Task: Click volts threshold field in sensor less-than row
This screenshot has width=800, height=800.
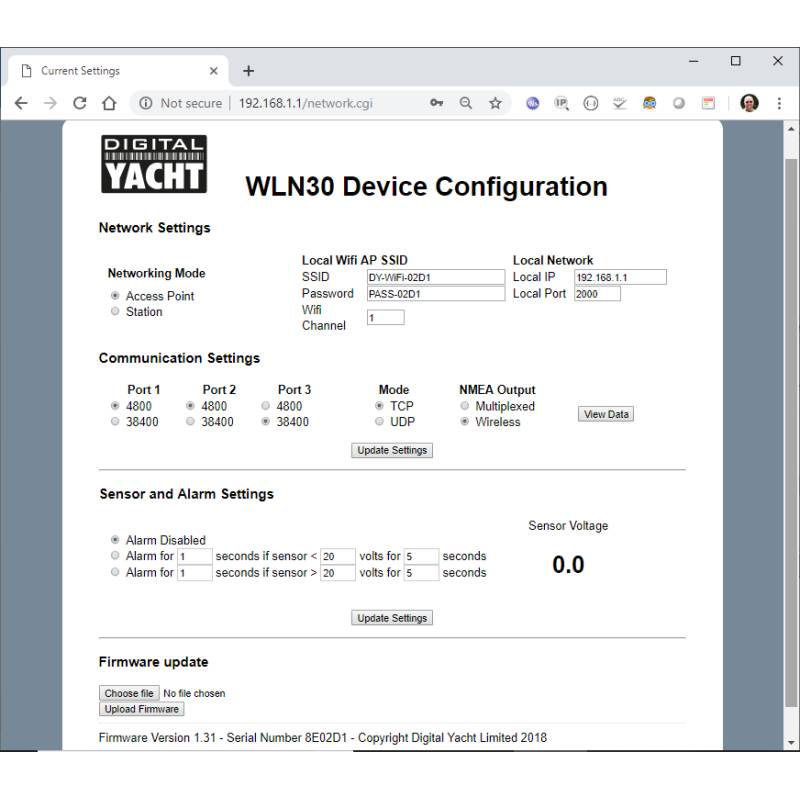Action: click(x=338, y=556)
